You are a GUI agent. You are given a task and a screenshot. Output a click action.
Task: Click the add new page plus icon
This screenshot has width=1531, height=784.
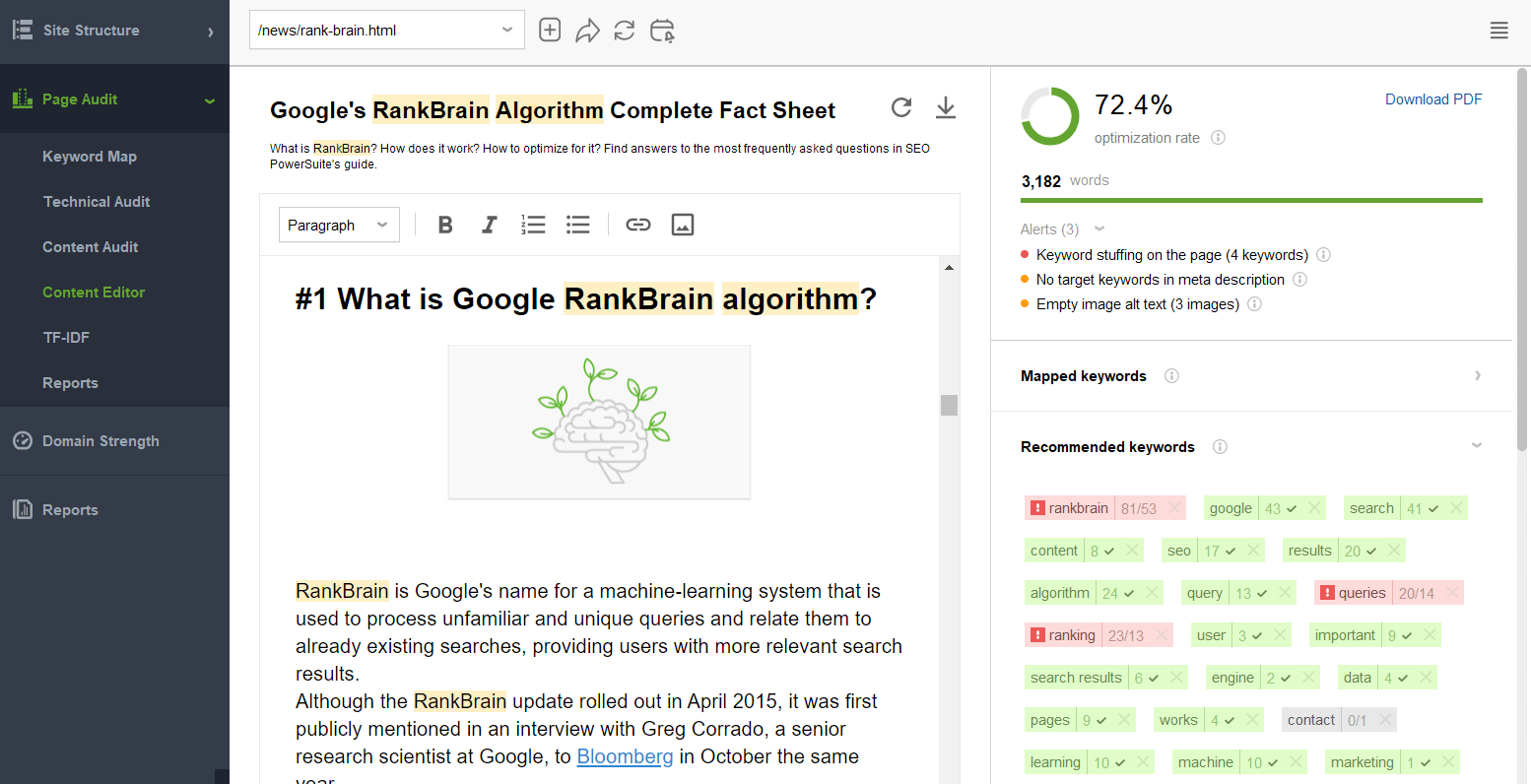coord(550,31)
